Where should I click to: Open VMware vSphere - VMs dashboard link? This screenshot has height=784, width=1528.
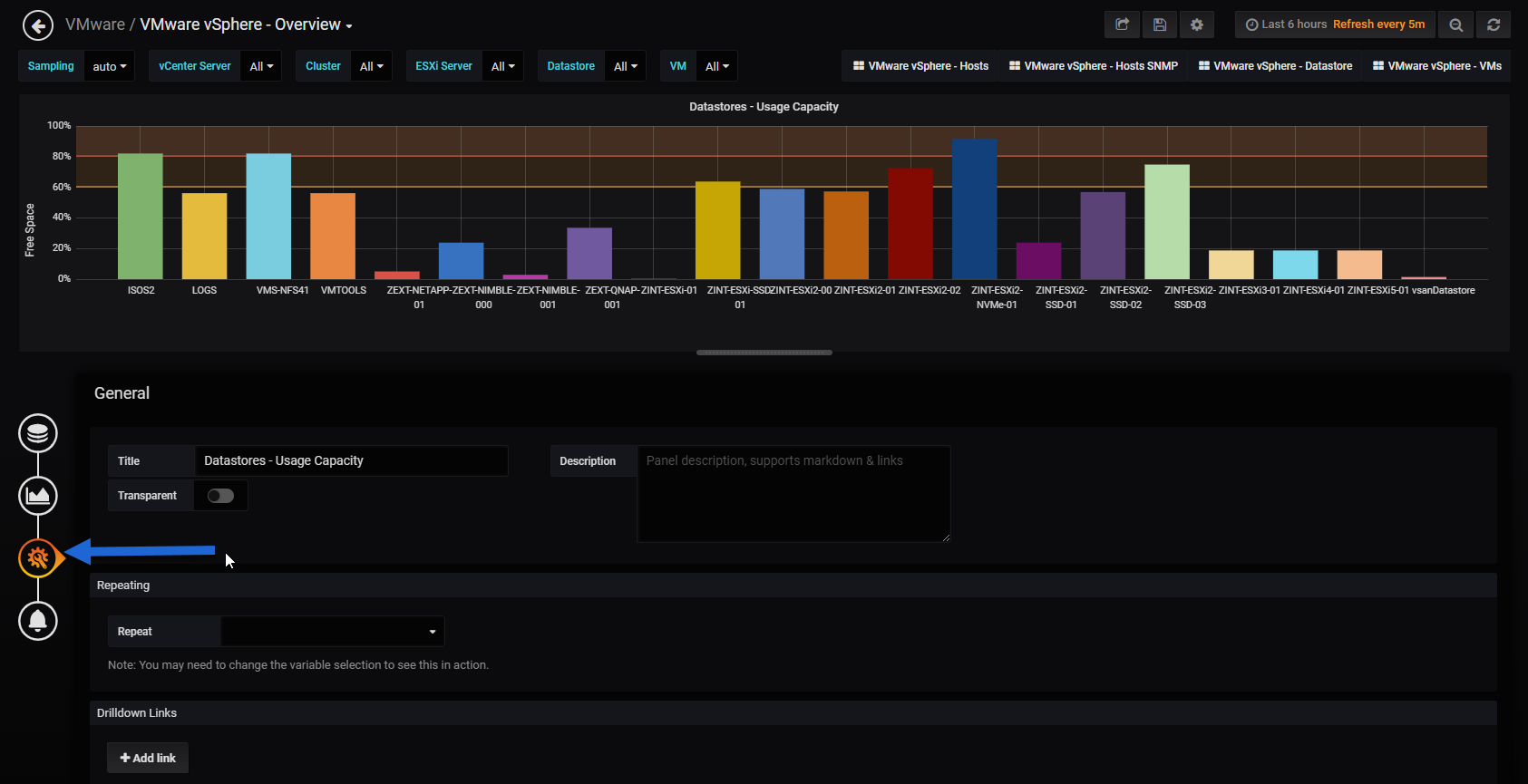[1436, 66]
